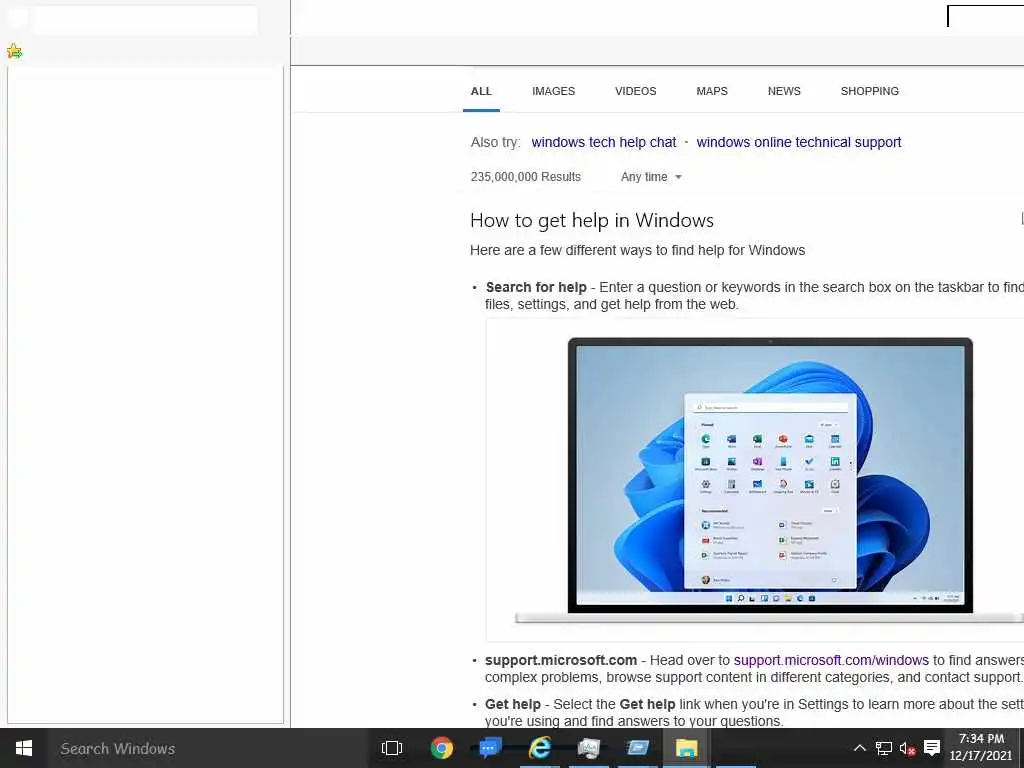1024x768 pixels.
Task: Click 'Here are a few different ways' sentence
Action: pyautogui.click(x=637, y=251)
